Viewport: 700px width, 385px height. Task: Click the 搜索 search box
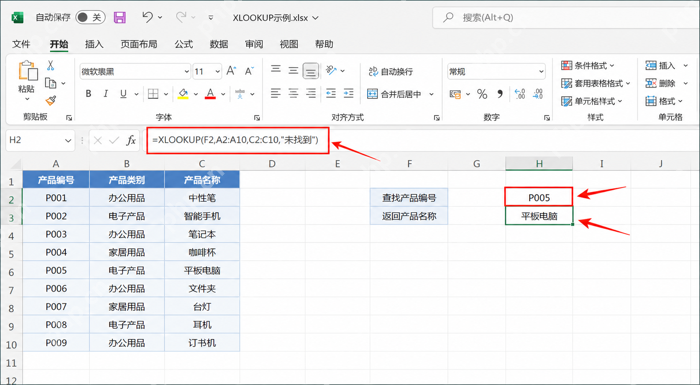point(565,18)
